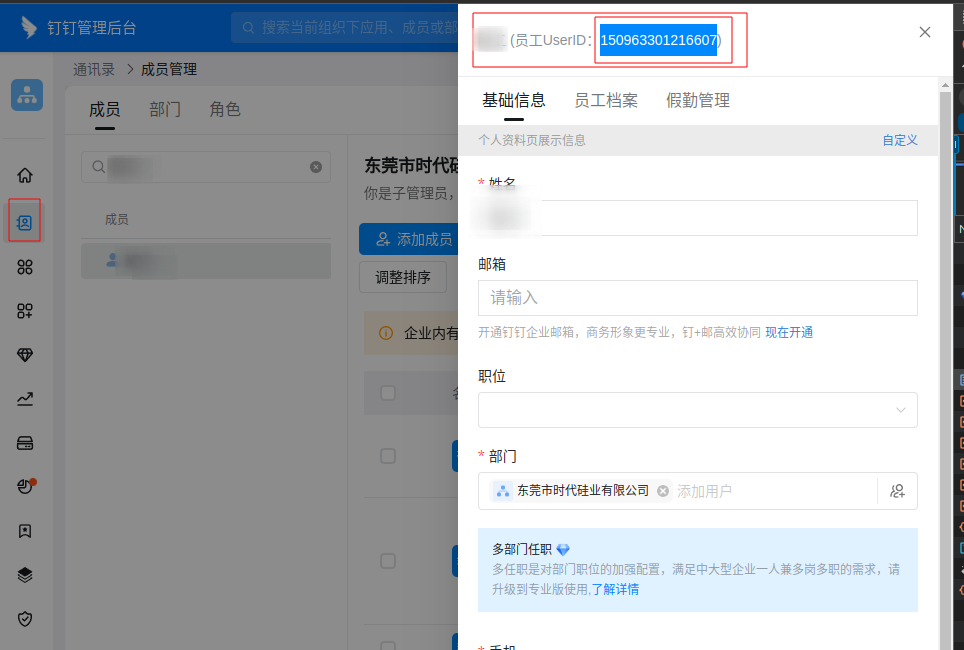
Task: Open the trend chart analytics sidebar icon
Action: (x=25, y=399)
